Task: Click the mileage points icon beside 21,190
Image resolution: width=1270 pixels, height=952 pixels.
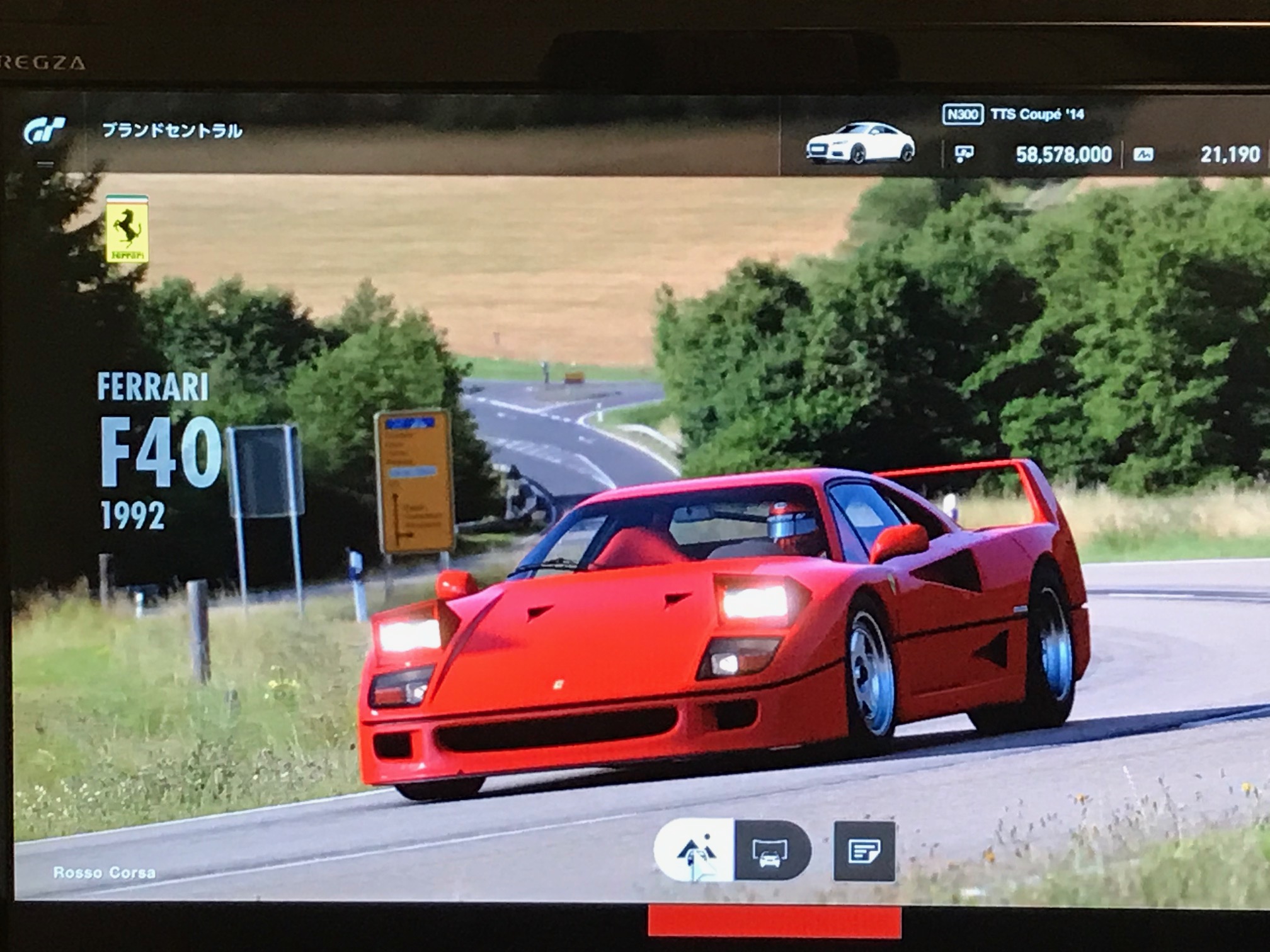Action: pyautogui.click(x=1144, y=154)
